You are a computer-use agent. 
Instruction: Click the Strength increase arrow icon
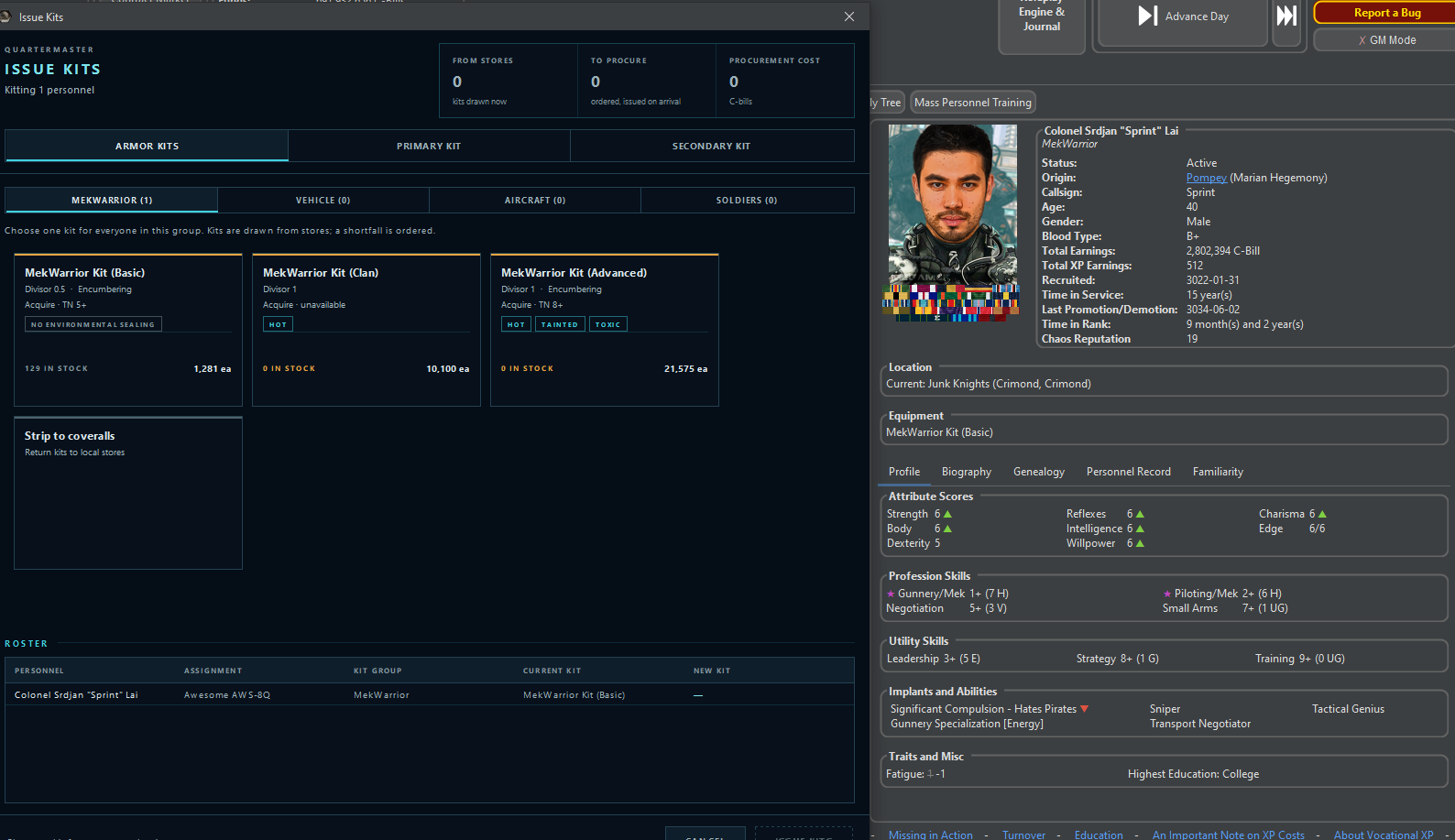(x=948, y=515)
